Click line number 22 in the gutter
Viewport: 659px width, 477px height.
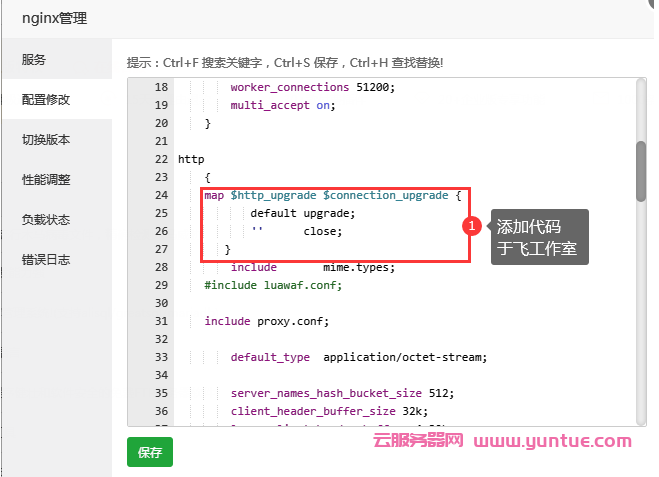[161, 159]
